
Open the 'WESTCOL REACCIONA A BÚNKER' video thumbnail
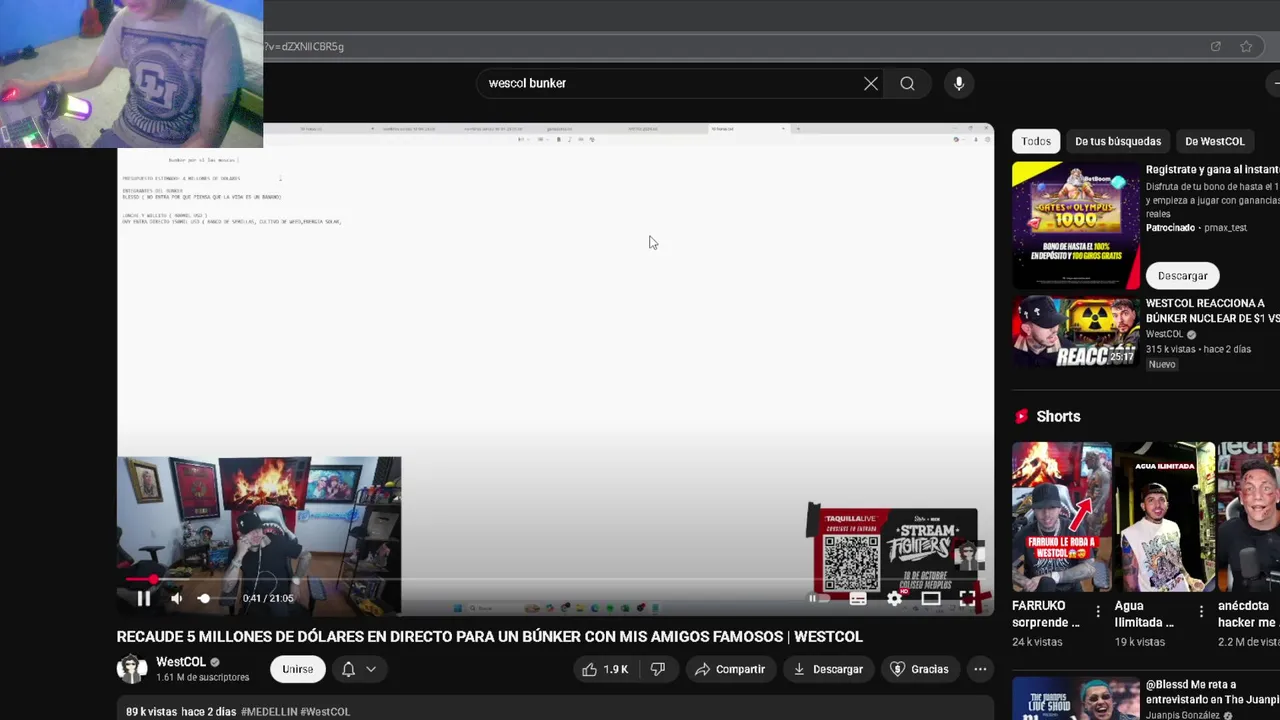(1076, 333)
